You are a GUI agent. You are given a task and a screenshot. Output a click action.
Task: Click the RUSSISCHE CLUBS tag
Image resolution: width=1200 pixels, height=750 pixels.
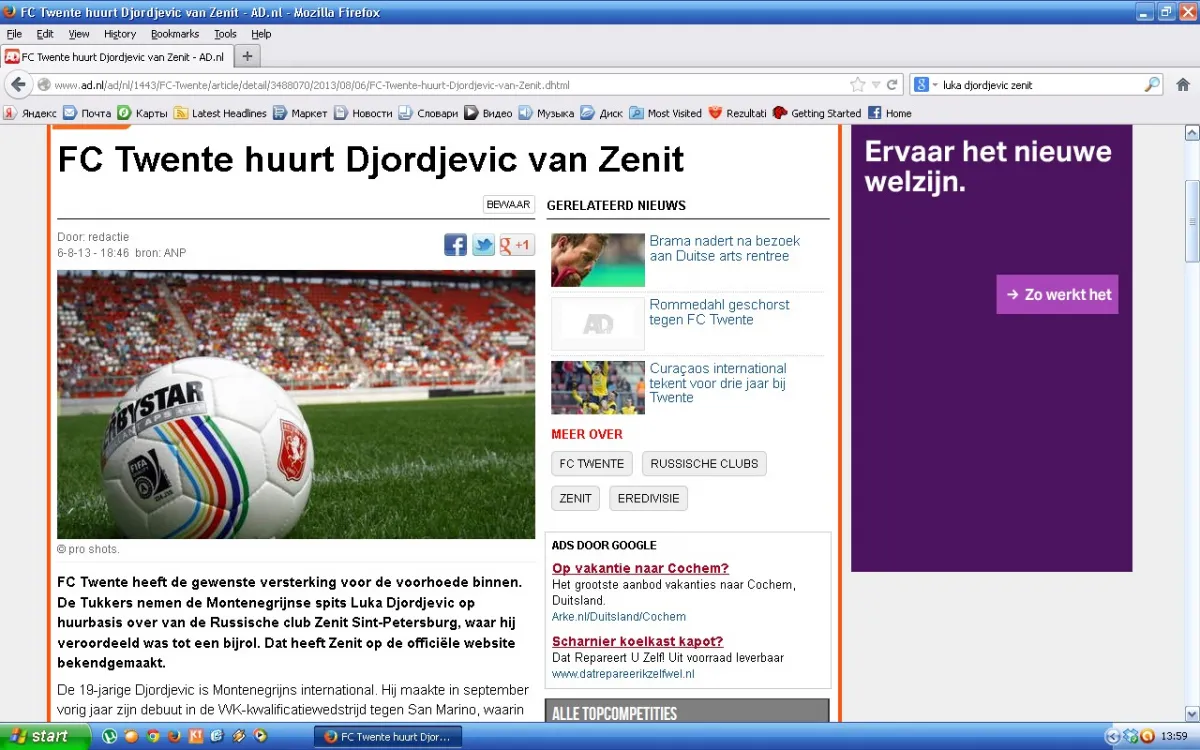tap(705, 464)
